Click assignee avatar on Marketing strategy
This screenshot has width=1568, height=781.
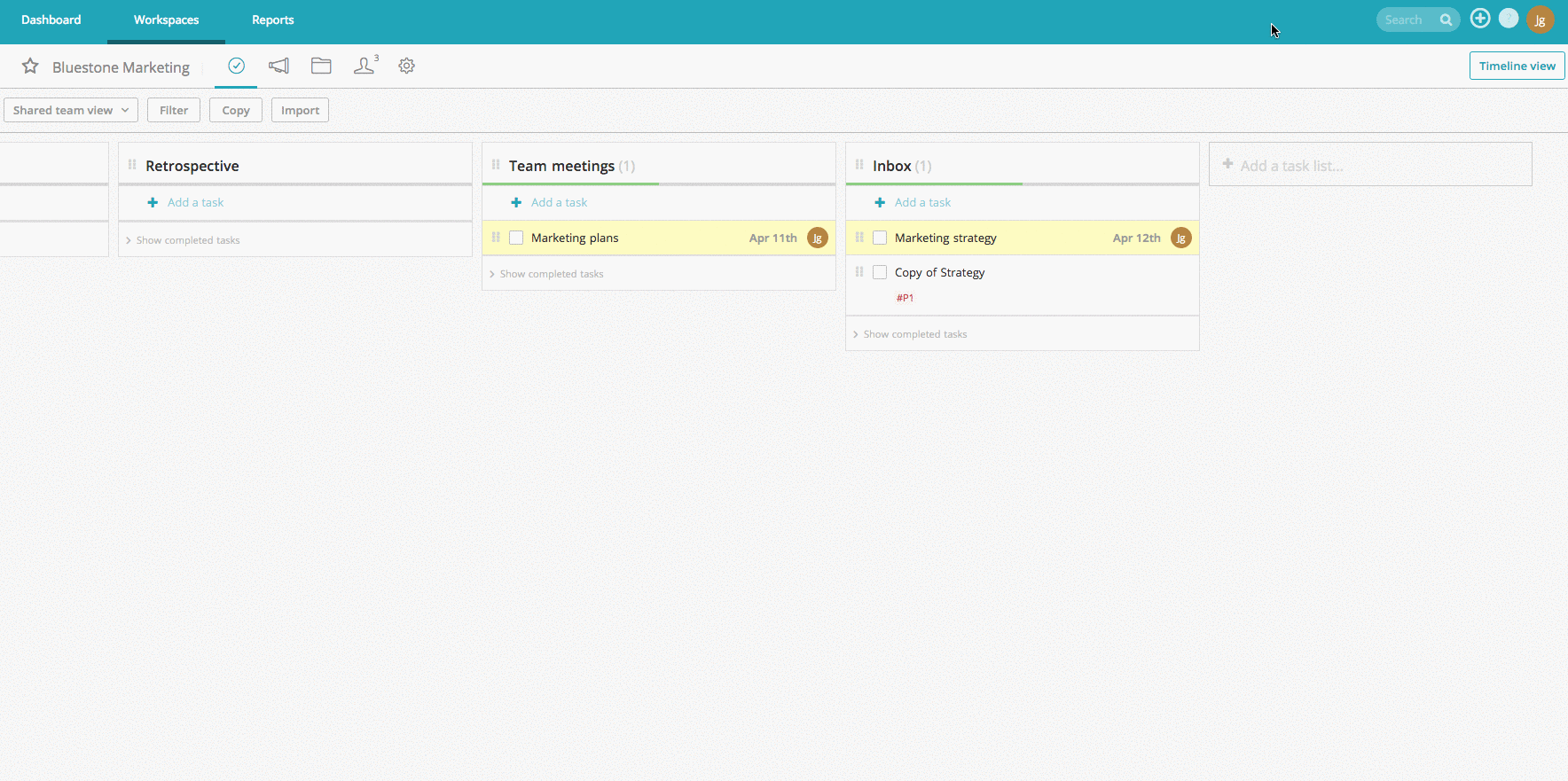click(1181, 238)
